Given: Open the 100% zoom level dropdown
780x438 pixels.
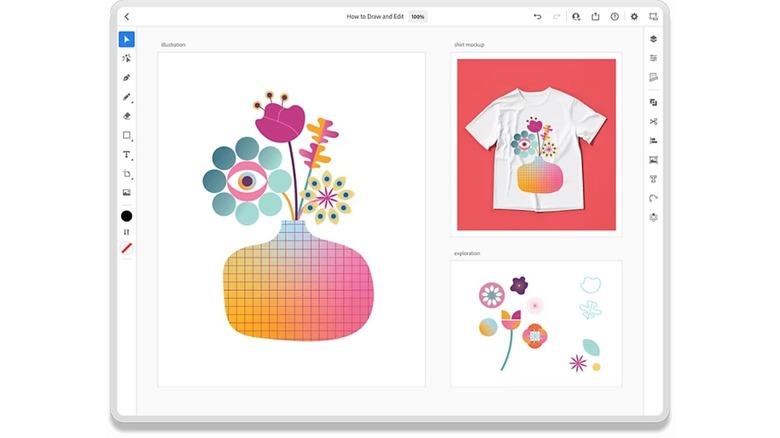Looking at the screenshot, I should 417,17.
